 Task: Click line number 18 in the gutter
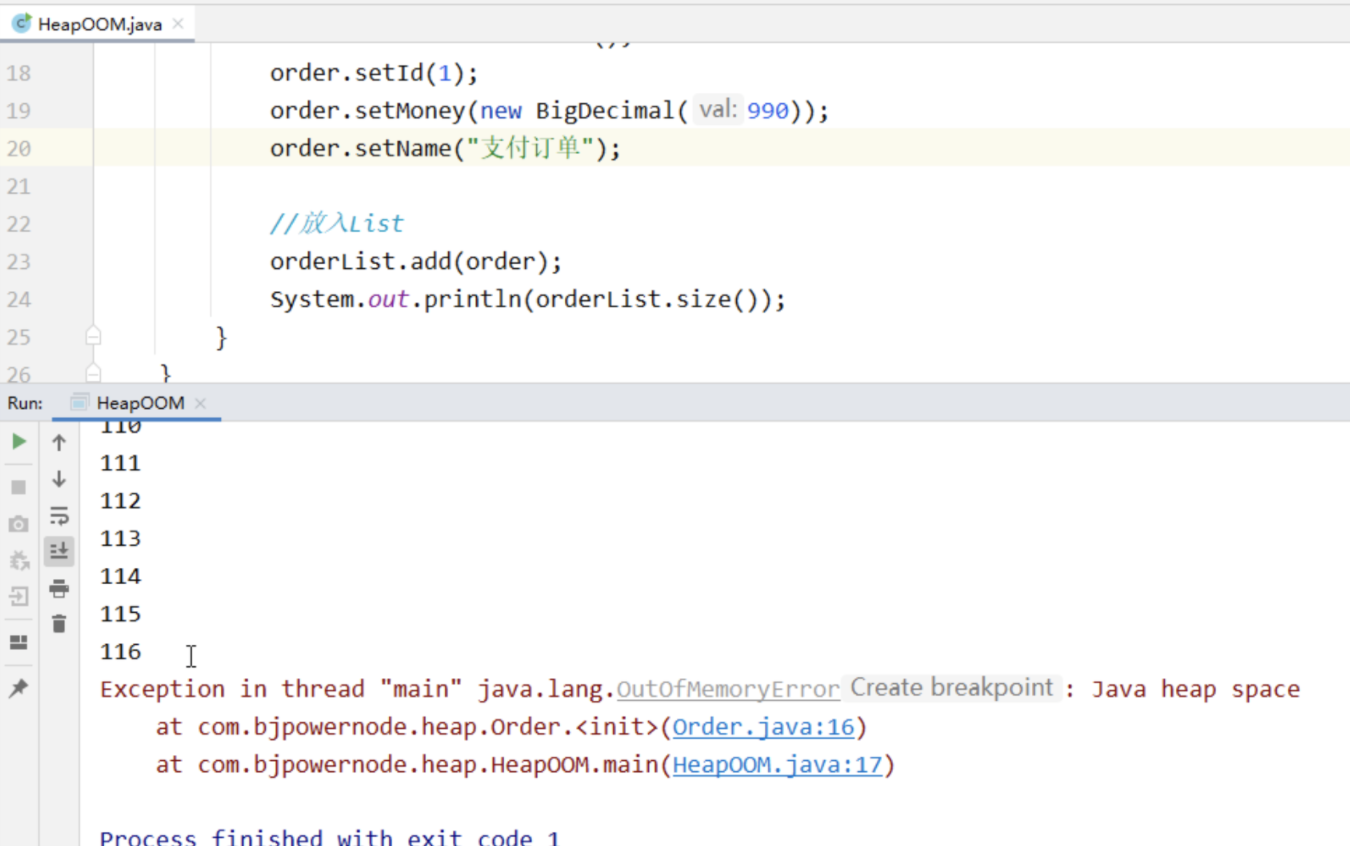tap(19, 73)
